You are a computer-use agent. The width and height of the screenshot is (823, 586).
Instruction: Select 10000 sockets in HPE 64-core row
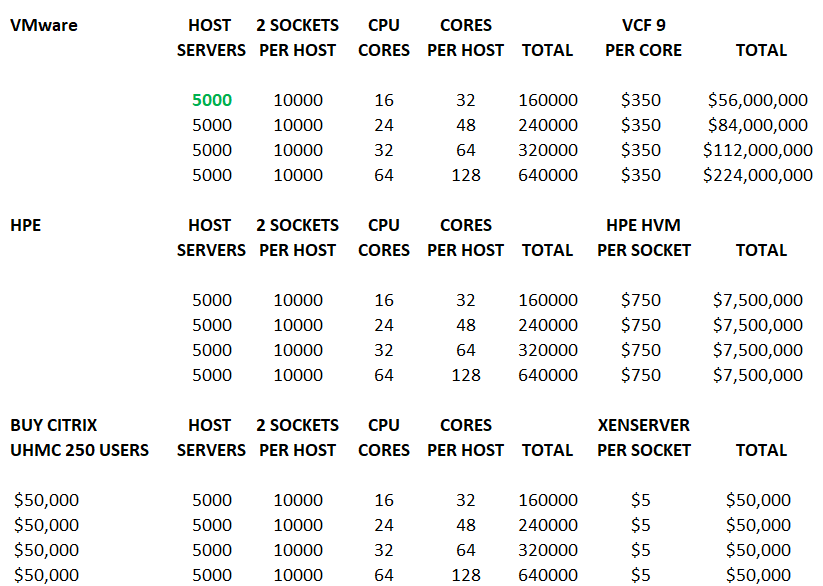coord(298,375)
